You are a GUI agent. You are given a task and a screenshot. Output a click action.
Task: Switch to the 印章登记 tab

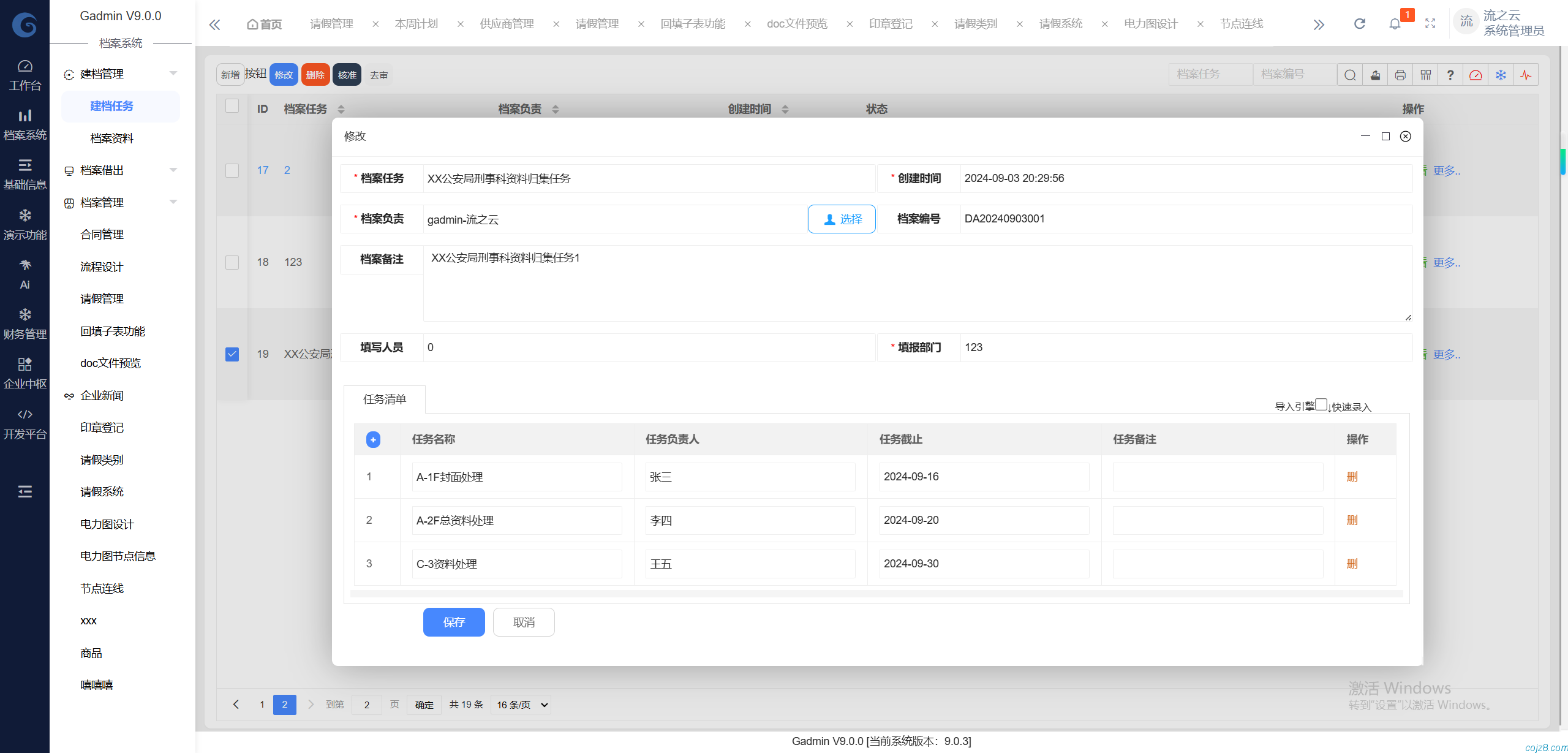coord(890,24)
